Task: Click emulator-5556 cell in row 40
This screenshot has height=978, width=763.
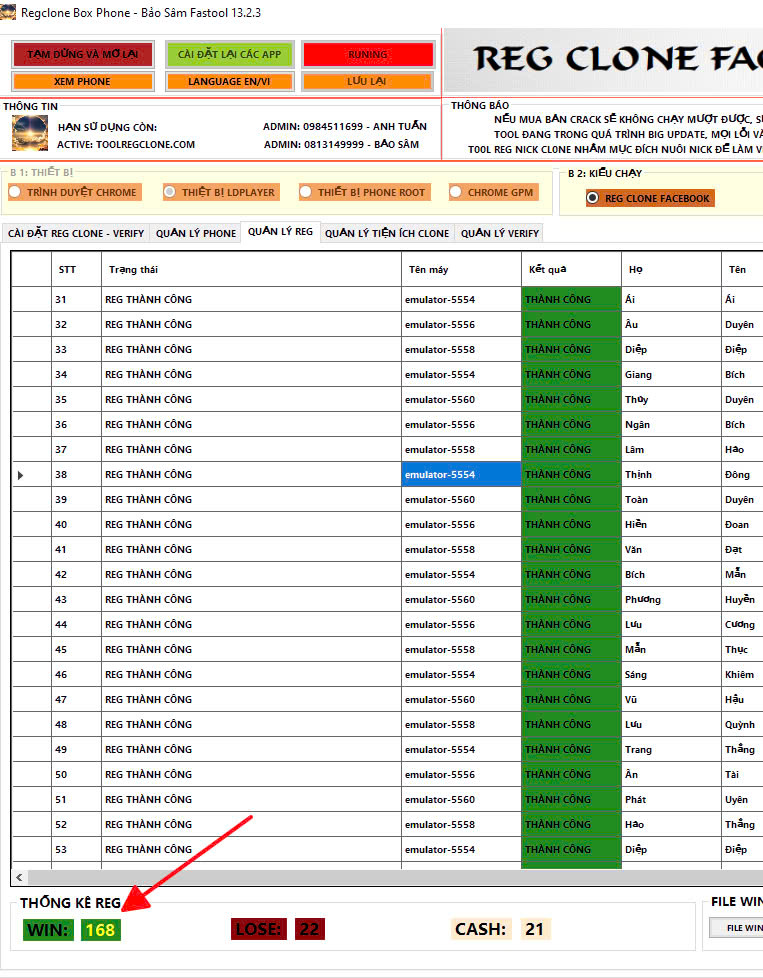Action: click(x=461, y=525)
